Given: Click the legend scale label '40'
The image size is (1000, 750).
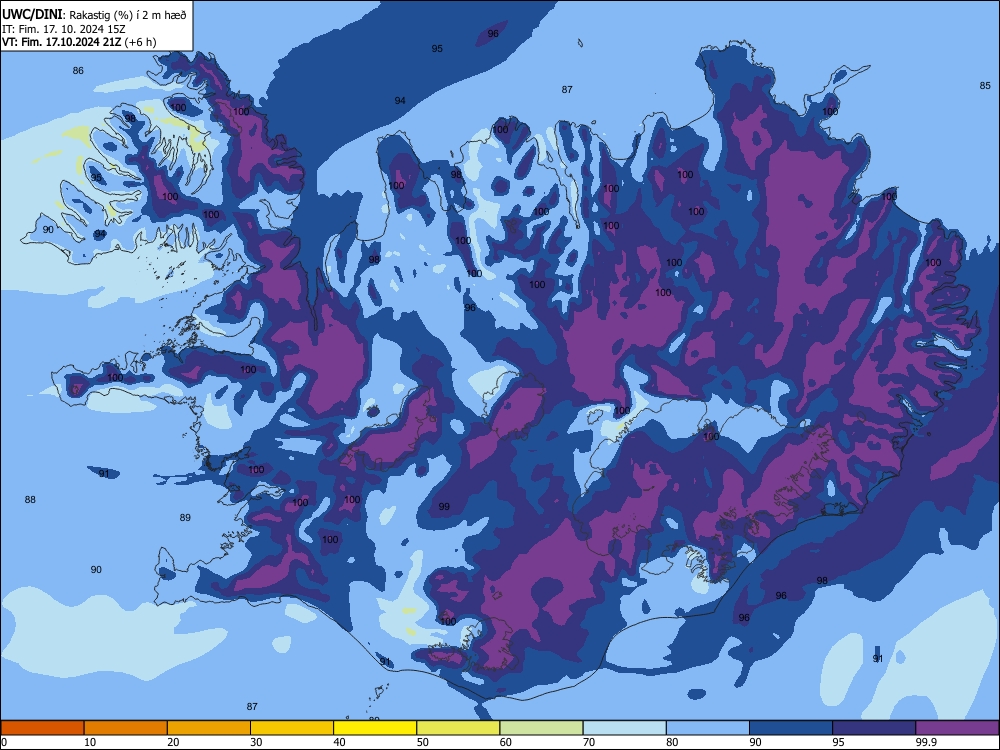Looking at the screenshot, I should tap(339, 742).
